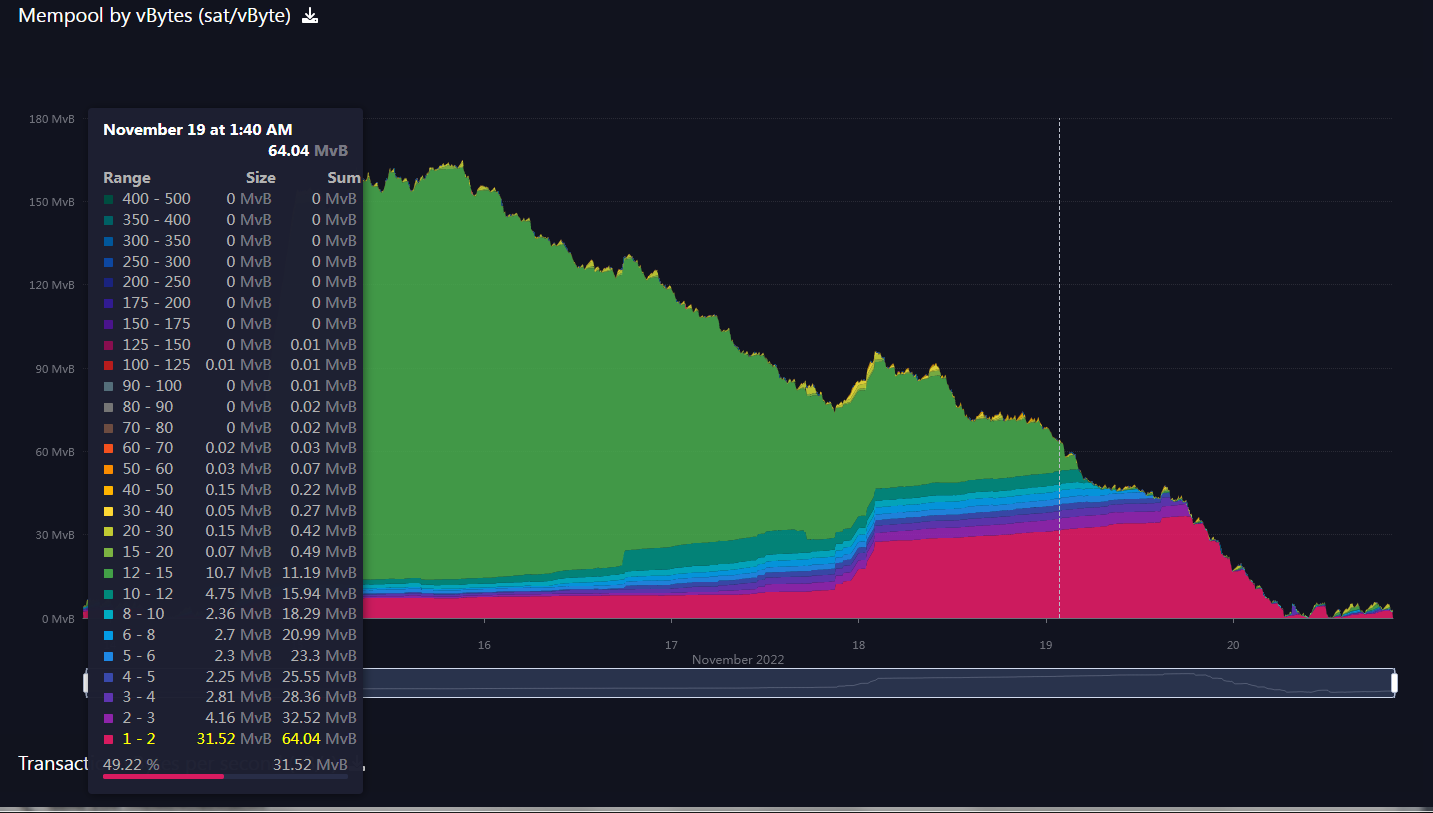This screenshot has height=813, width=1433.
Task: Click the "400 - 500" range label
Action: click(156, 199)
